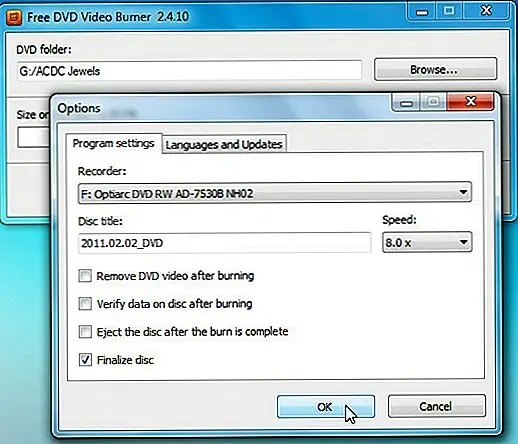Confirm options with the OK button

pyautogui.click(x=326, y=407)
